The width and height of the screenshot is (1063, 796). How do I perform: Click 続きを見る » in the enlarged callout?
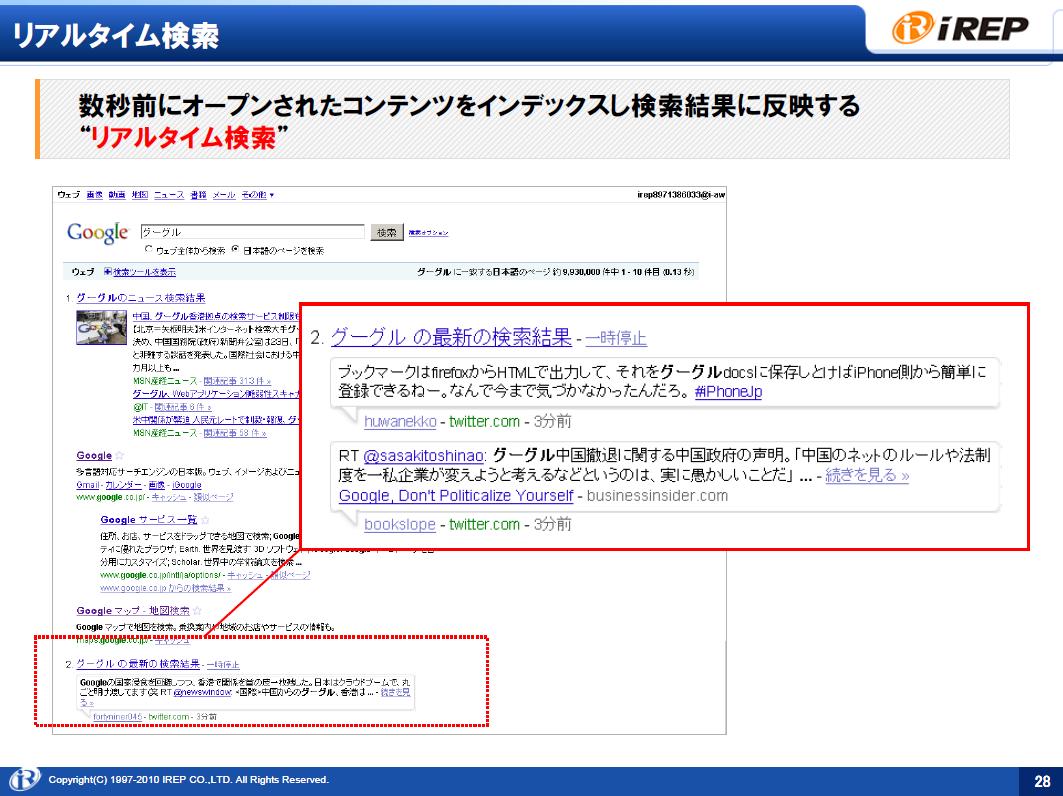tap(866, 475)
